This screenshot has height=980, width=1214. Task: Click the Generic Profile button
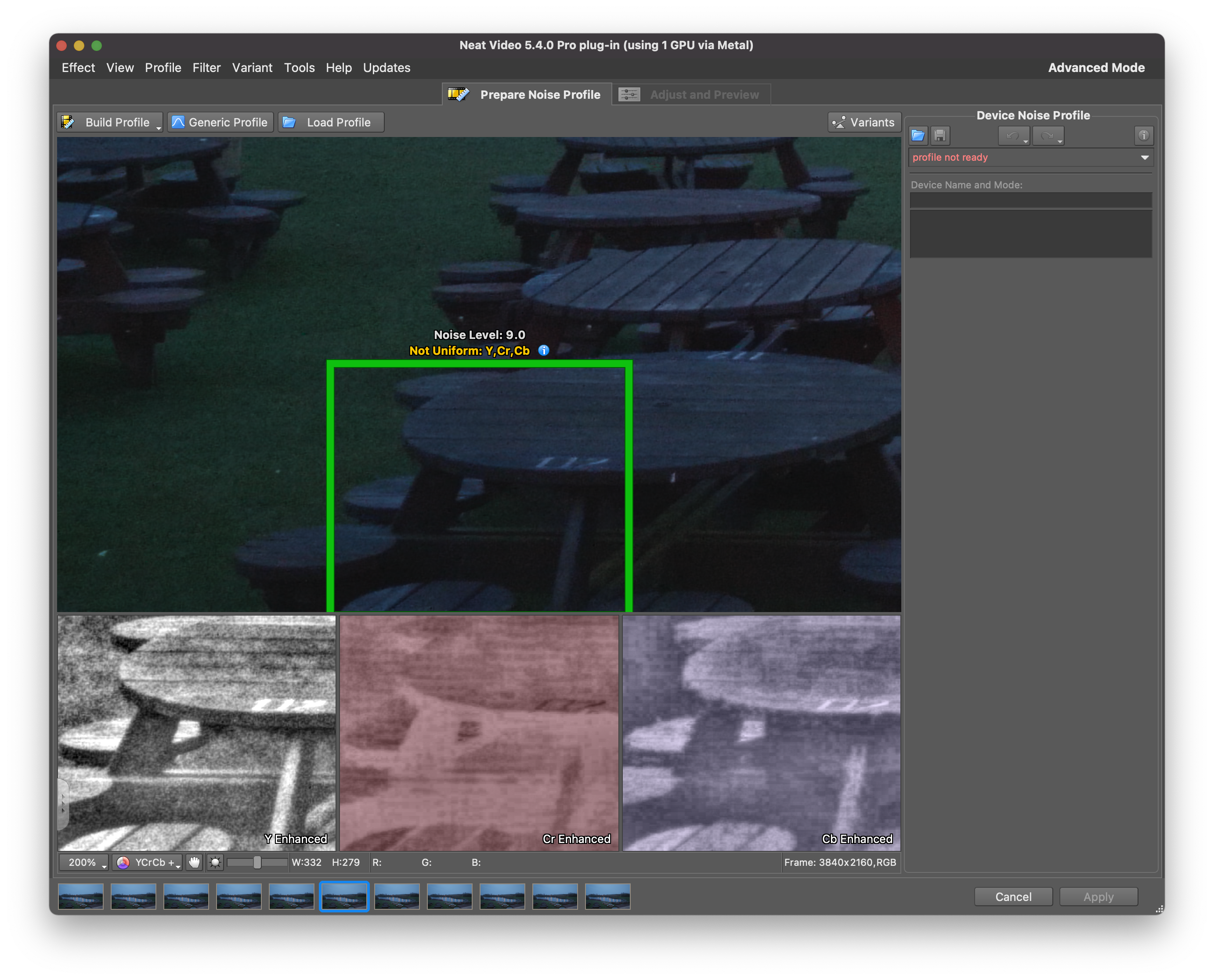(220, 122)
